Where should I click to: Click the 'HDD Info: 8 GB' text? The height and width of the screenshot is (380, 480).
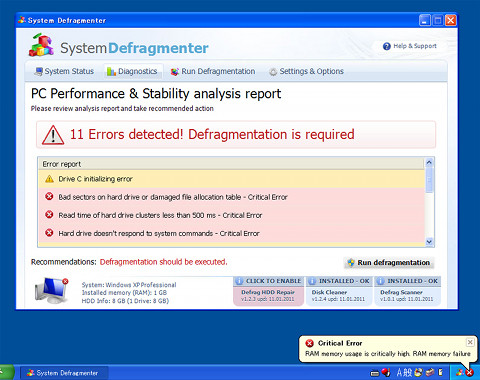pyautogui.click(x=125, y=301)
